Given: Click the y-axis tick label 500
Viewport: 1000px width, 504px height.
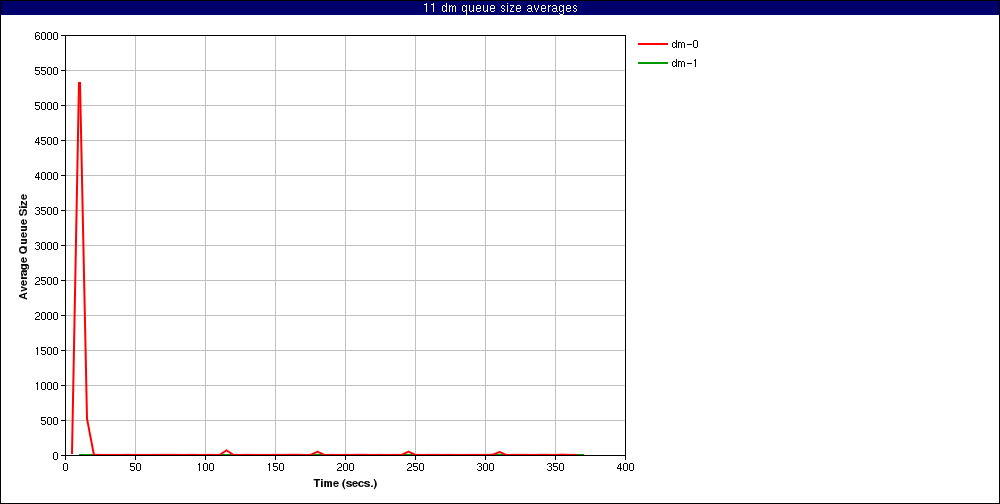Looking at the screenshot, I should pos(50,421).
